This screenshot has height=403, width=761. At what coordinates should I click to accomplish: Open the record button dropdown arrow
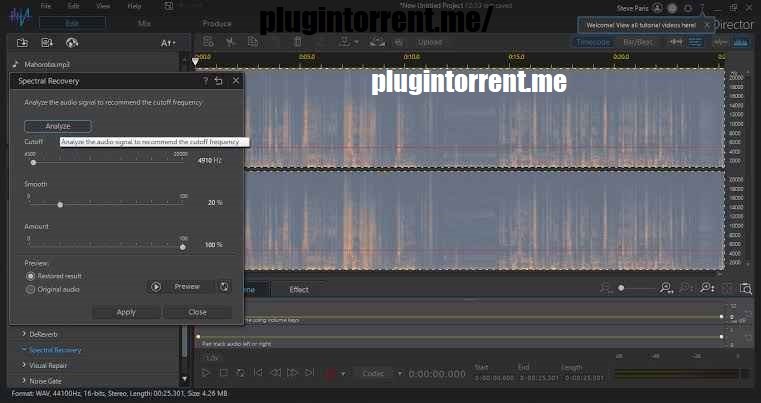coord(343,374)
